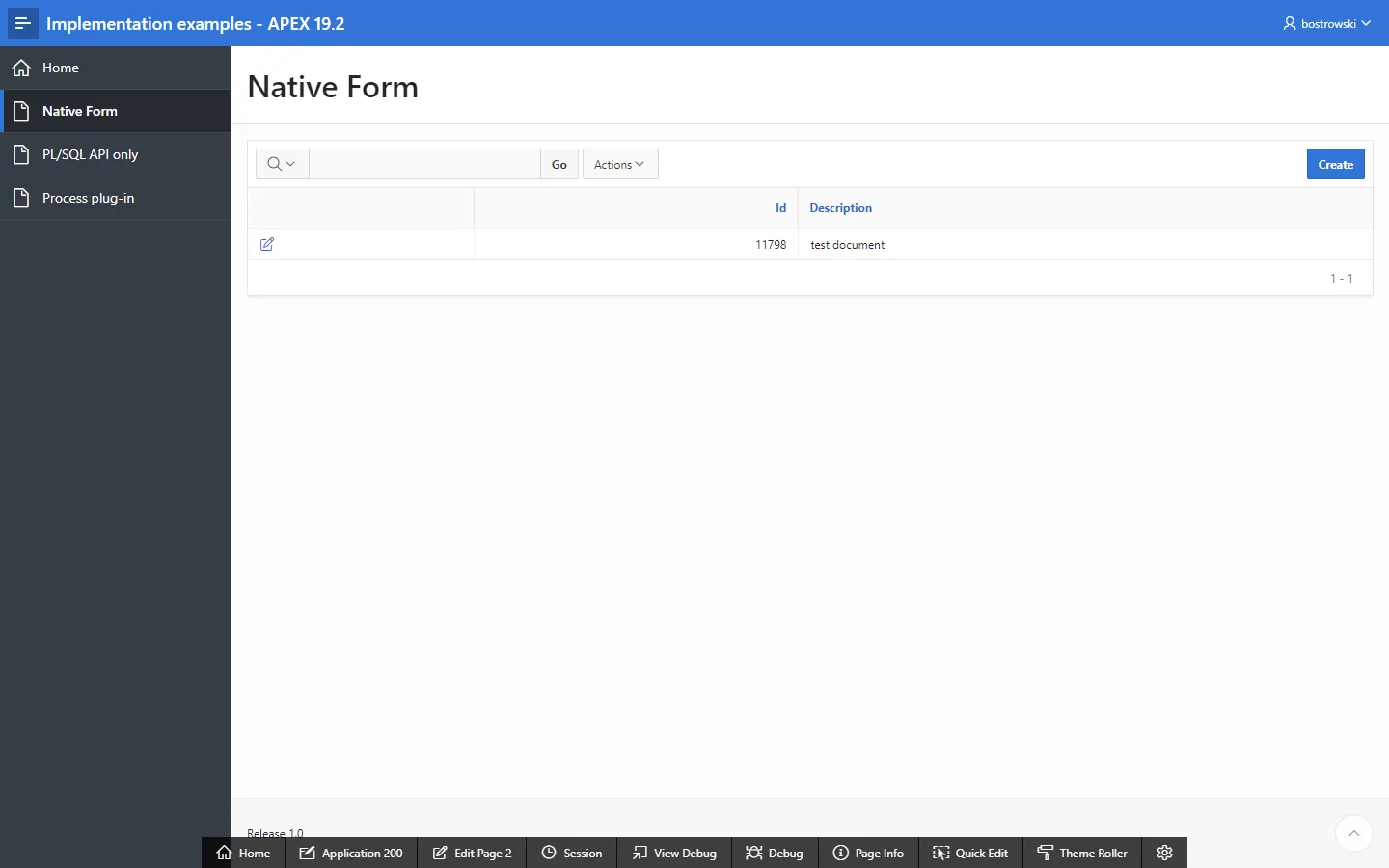
Task: Open Application 200 in developer toolbar
Action: [351, 853]
